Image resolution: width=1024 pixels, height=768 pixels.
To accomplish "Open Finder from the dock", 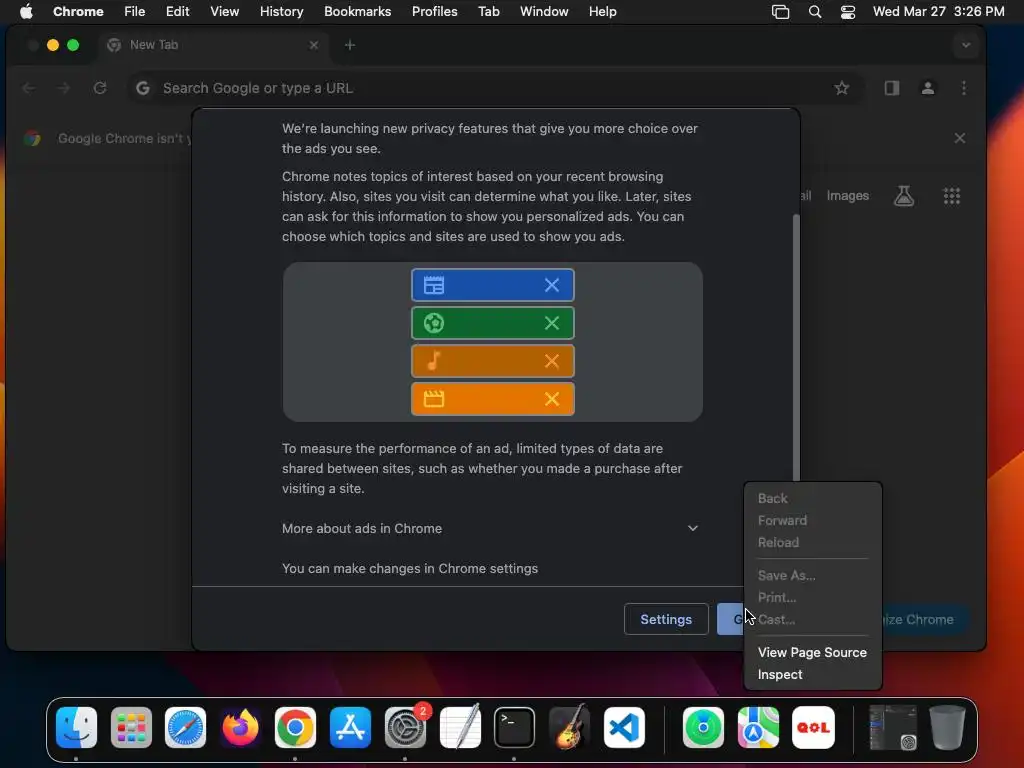I will [76, 728].
